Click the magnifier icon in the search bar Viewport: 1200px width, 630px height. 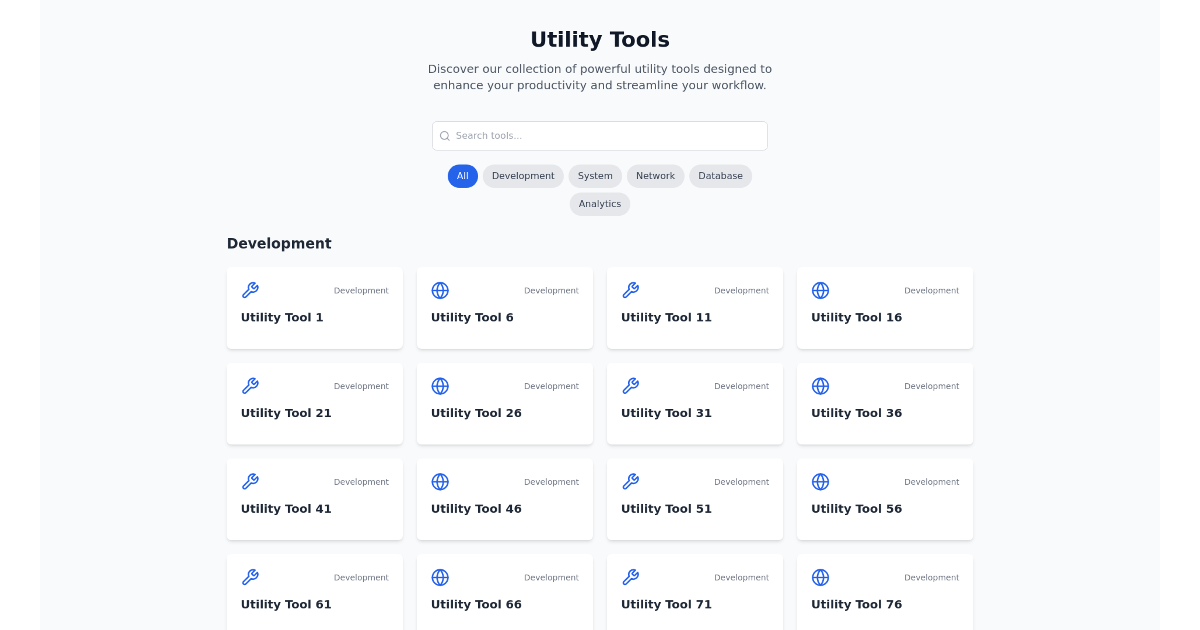(445, 135)
